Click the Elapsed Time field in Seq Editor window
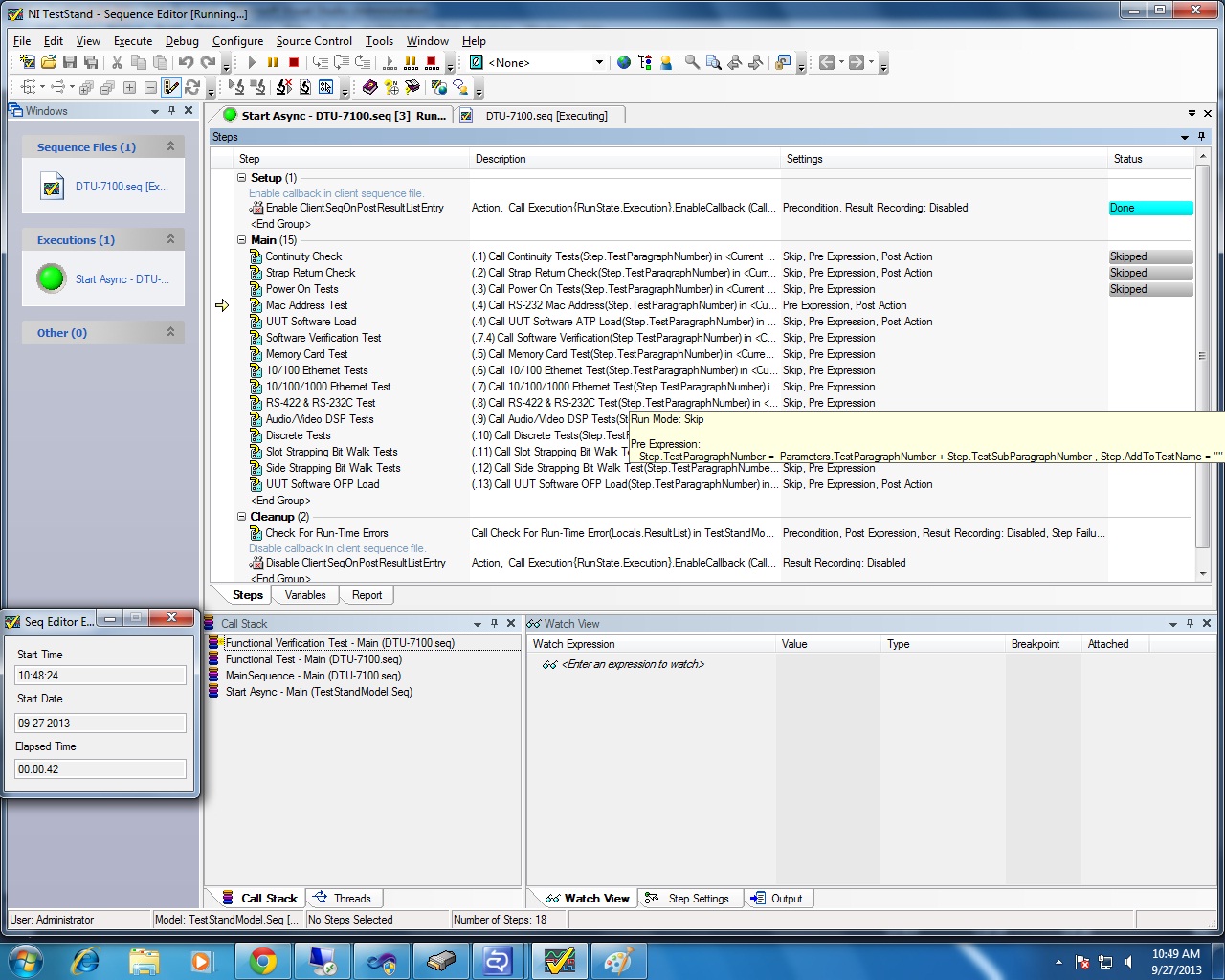 [x=100, y=769]
